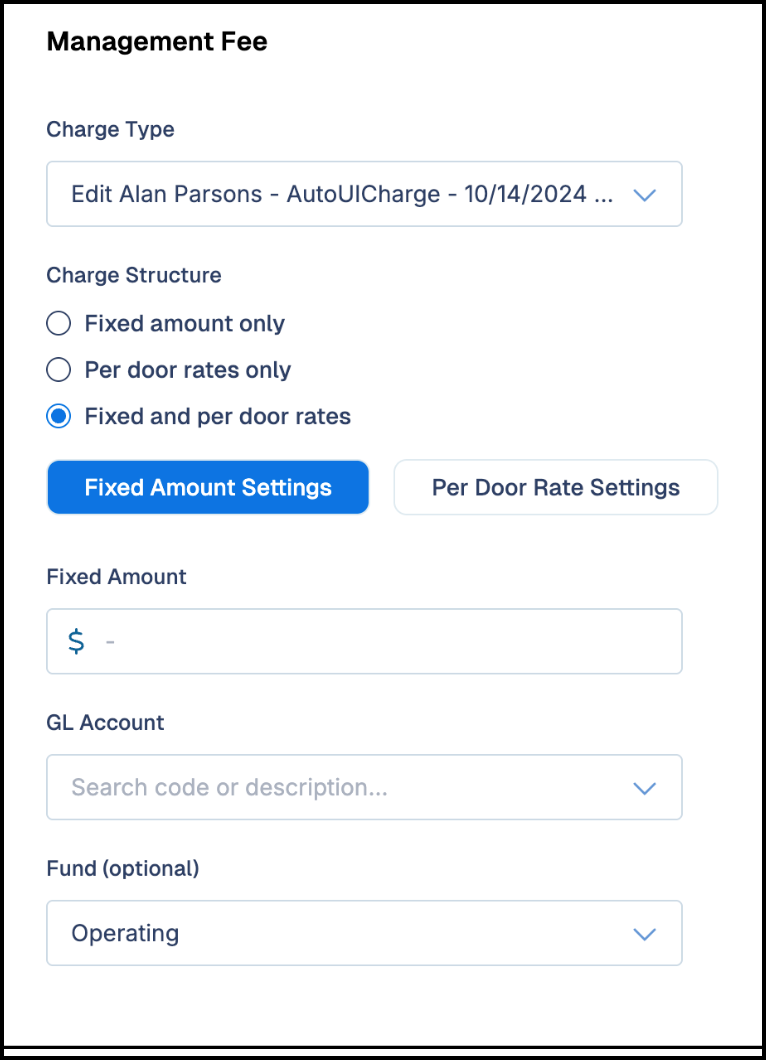Expand the Fund dropdown showing Operating
This screenshot has width=766, height=1060.
tap(364, 933)
